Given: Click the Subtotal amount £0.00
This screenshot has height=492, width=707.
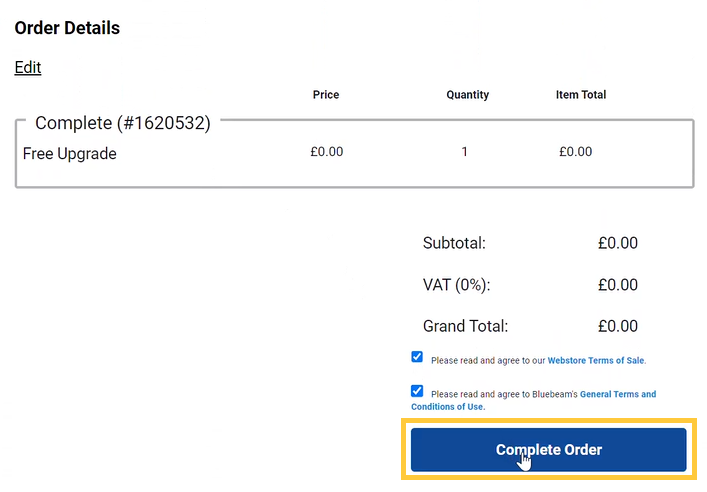Looking at the screenshot, I should pos(617,243).
